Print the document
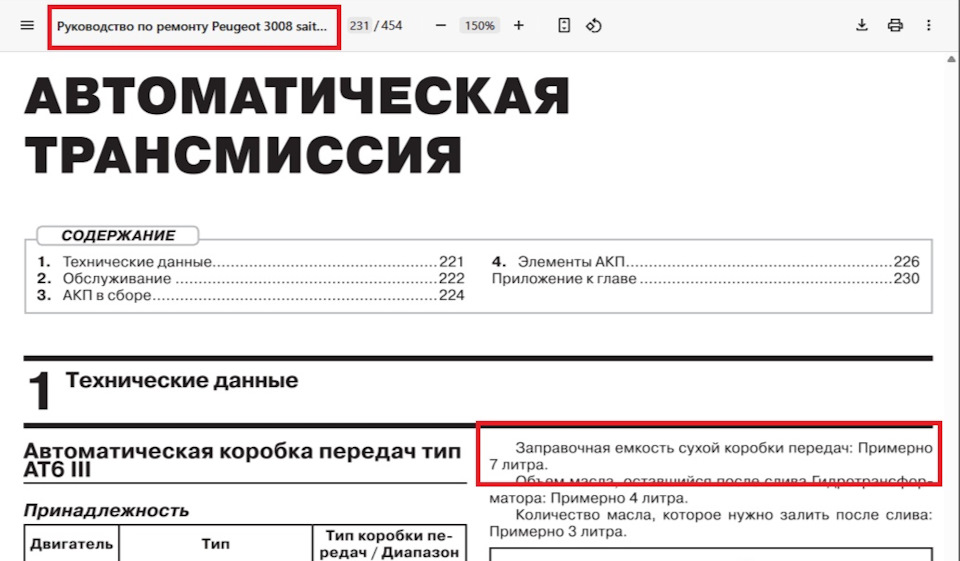This screenshot has width=960, height=561. click(895, 25)
